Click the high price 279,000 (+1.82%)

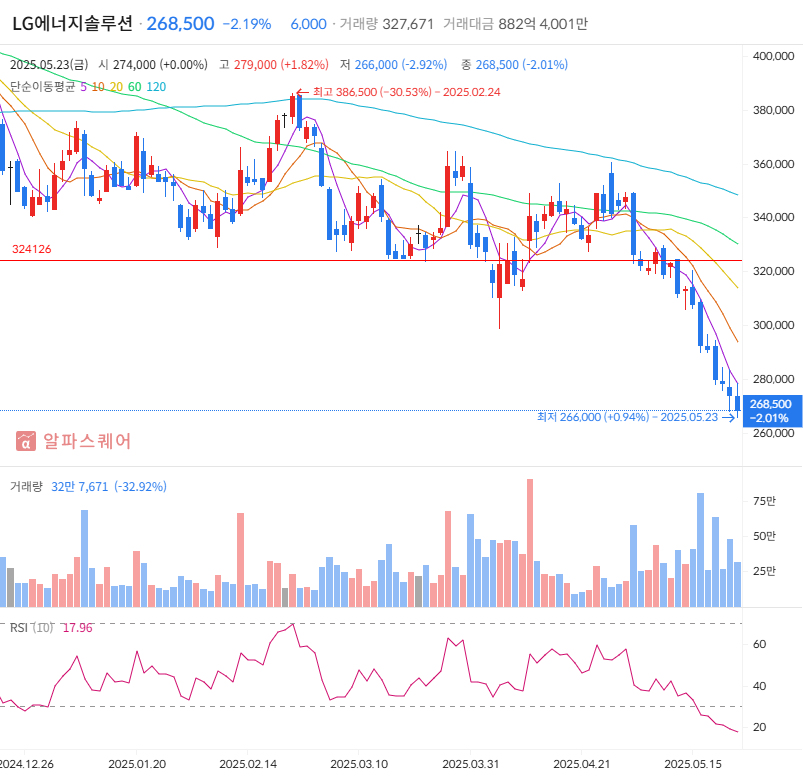274,65
